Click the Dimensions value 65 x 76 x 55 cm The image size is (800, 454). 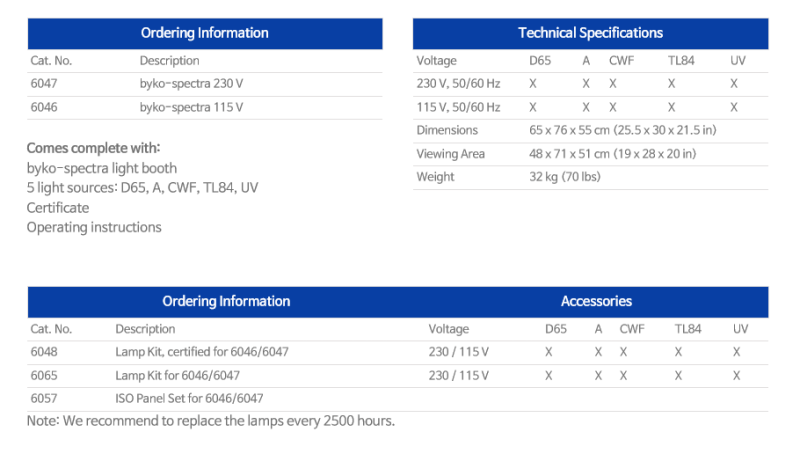tap(622, 130)
